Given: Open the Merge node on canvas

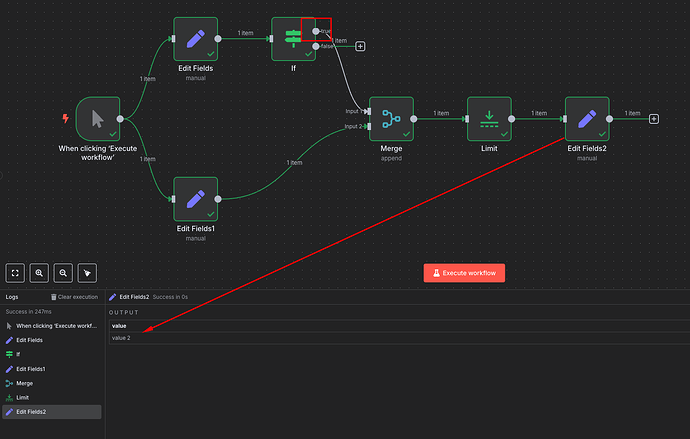Looking at the screenshot, I should tap(391, 119).
